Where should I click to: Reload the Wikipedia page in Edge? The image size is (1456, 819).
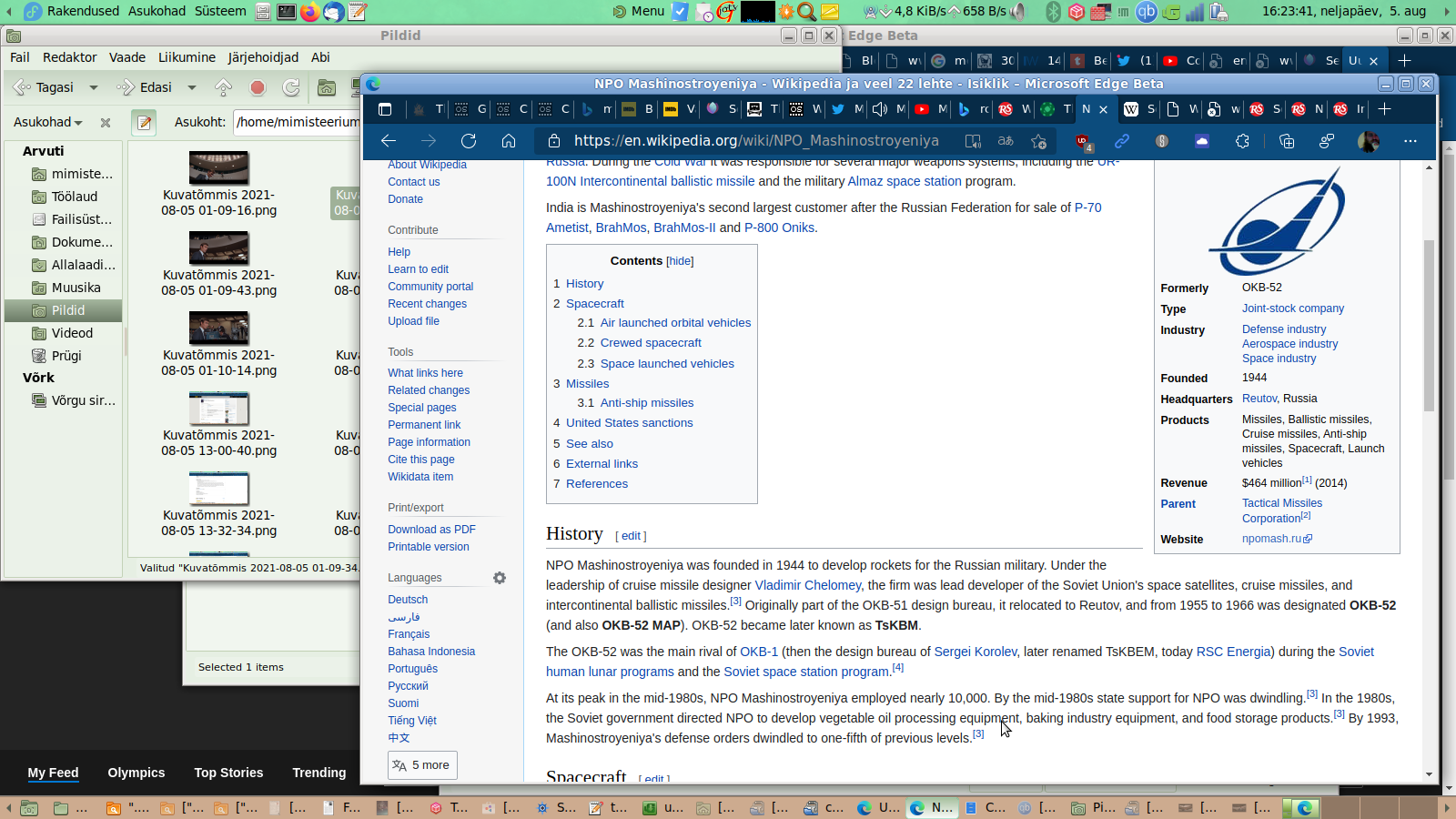469,141
